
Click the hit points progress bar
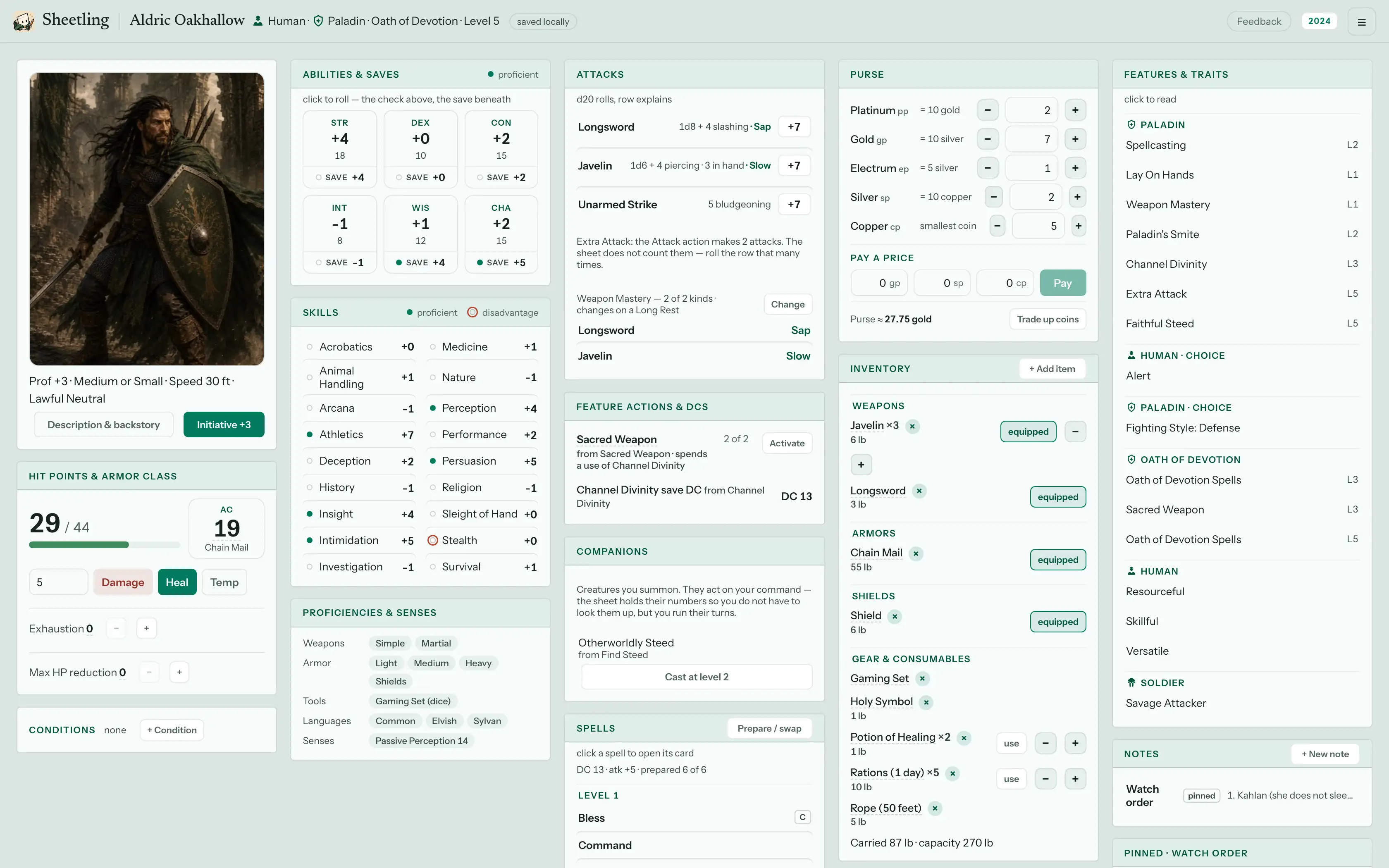[x=104, y=545]
